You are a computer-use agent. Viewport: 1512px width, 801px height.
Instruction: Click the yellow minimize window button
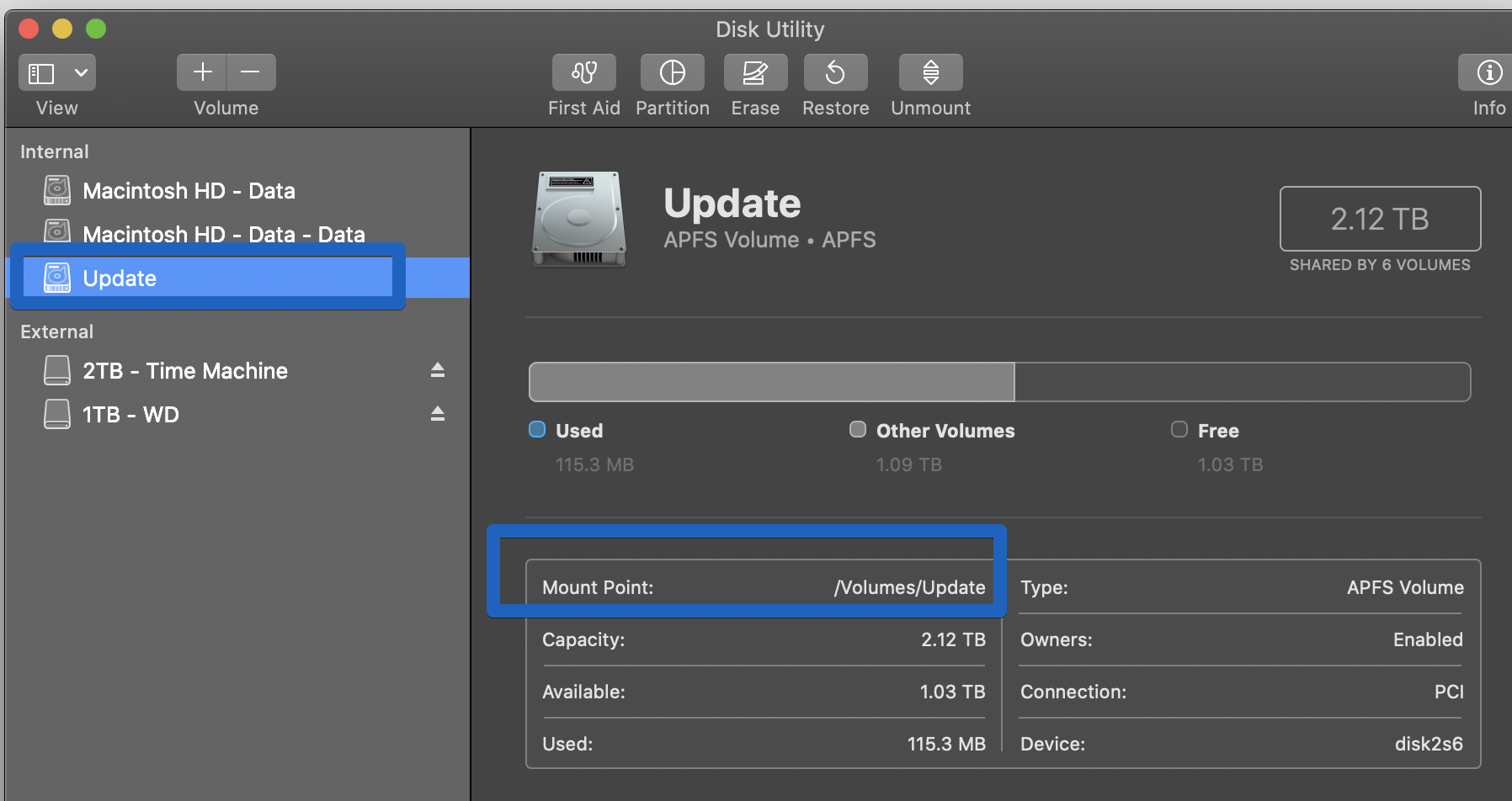(62, 29)
